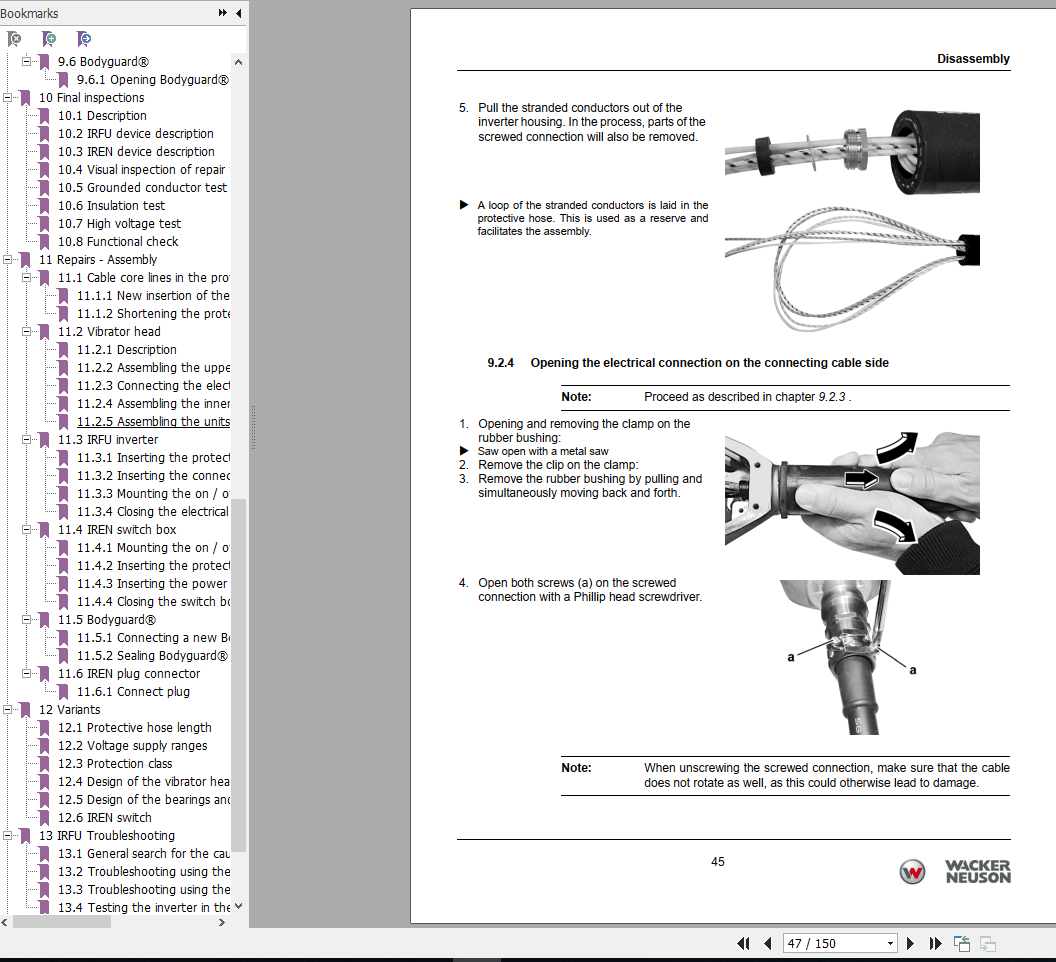Open bookmark 10.2 IRFU device description

coord(135,133)
